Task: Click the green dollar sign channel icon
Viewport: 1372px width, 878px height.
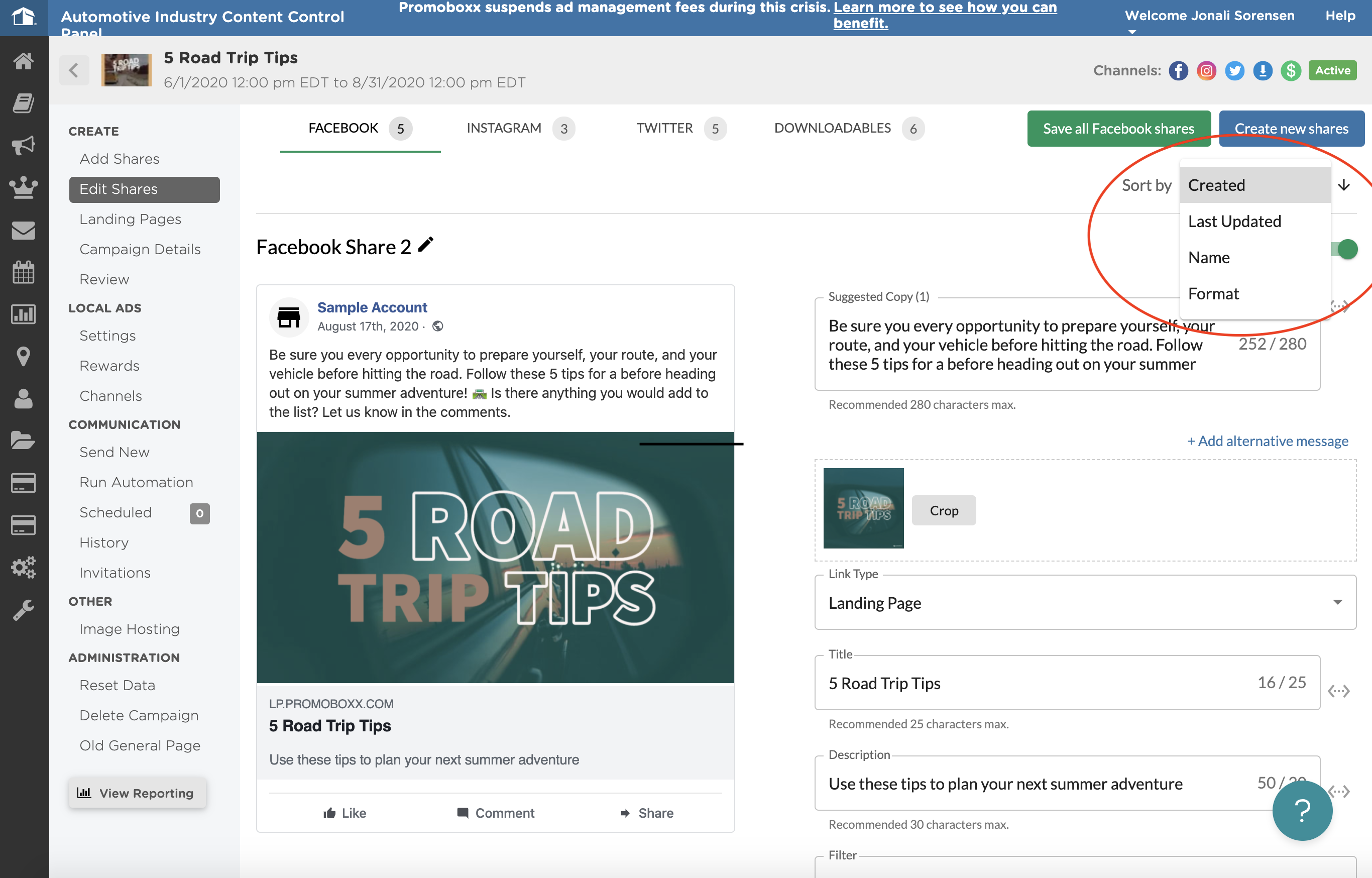Action: click(x=1291, y=71)
